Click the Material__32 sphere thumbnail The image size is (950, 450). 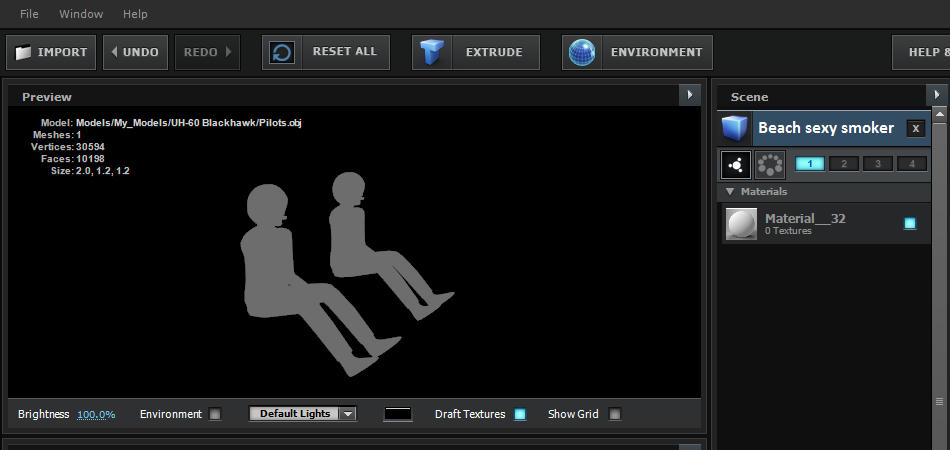click(742, 224)
